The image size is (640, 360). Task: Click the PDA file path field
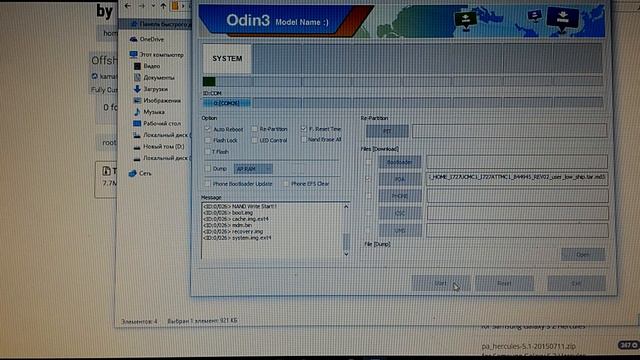[517, 178]
